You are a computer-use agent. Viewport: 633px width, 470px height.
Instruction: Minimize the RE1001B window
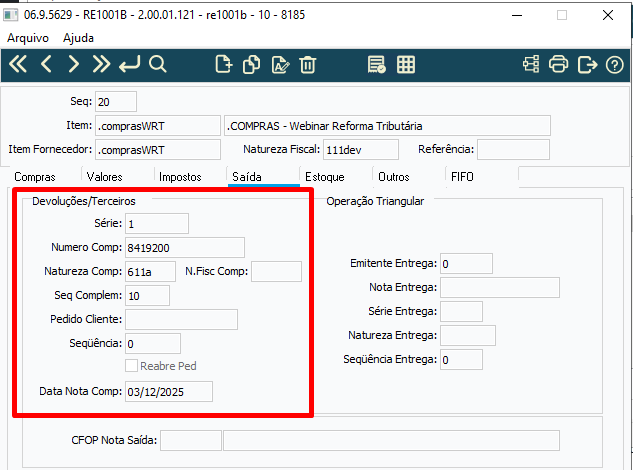pyautogui.click(x=517, y=15)
